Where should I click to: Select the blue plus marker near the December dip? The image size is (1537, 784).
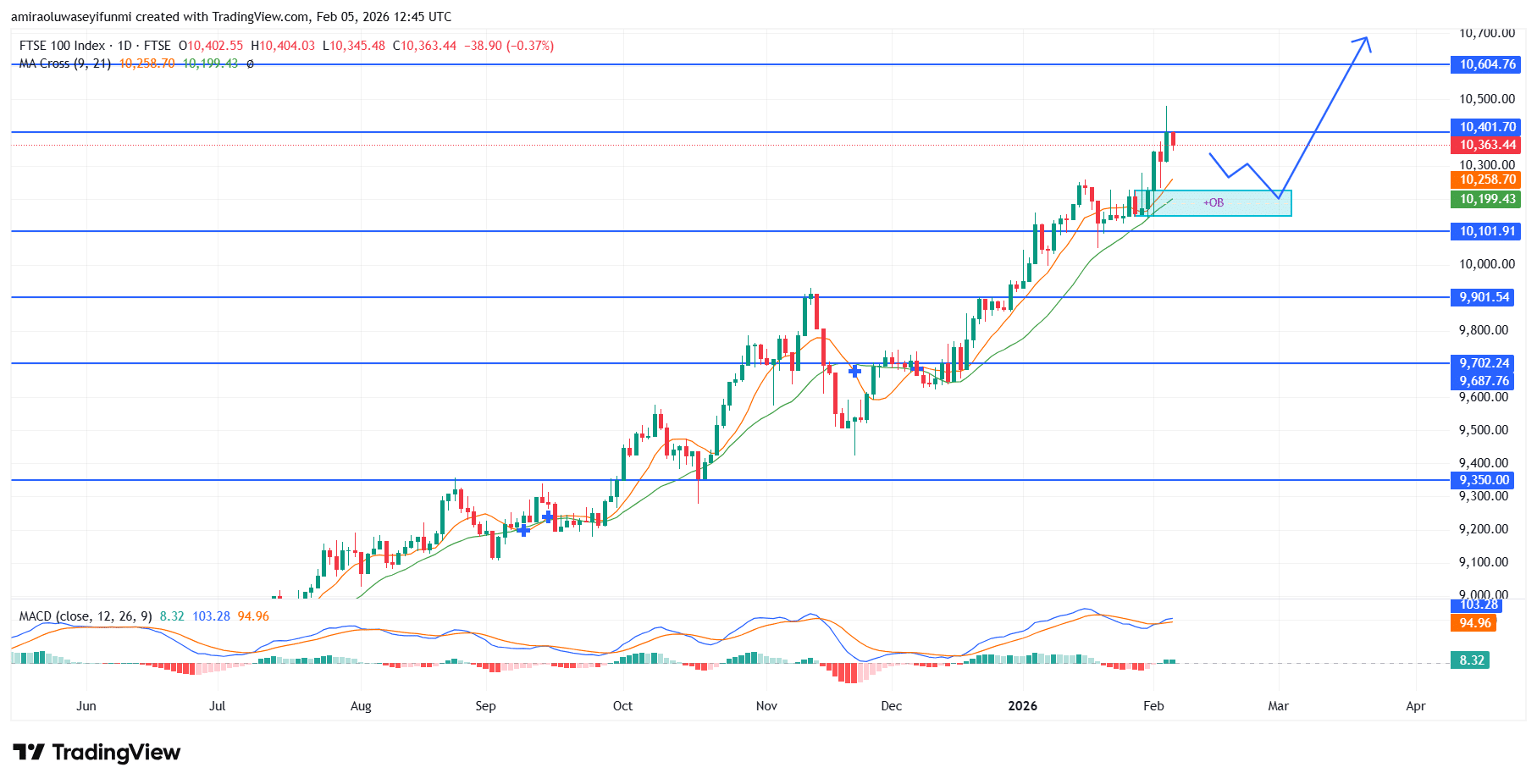coord(854,371)
